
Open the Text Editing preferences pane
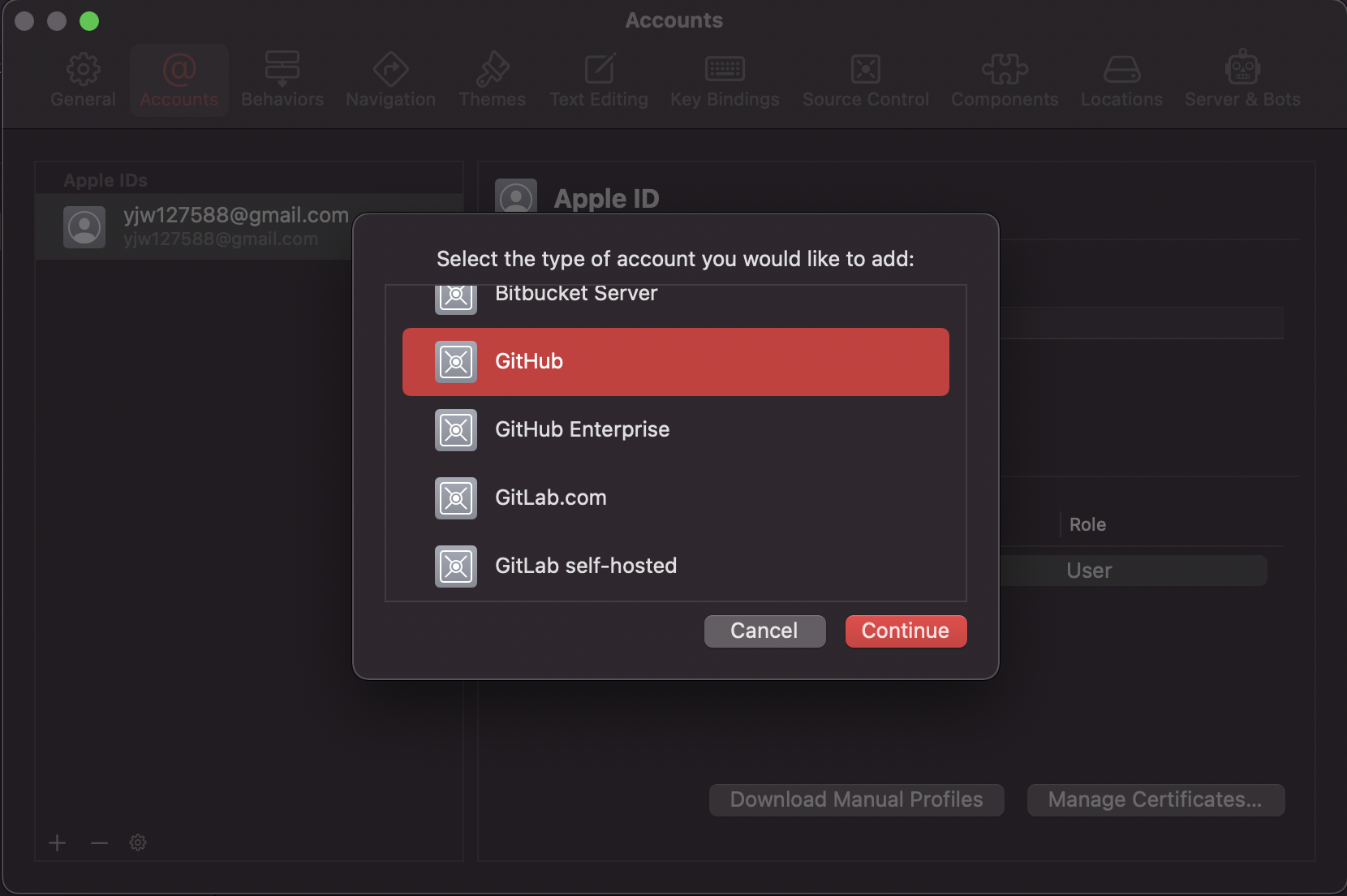[599, 80]
